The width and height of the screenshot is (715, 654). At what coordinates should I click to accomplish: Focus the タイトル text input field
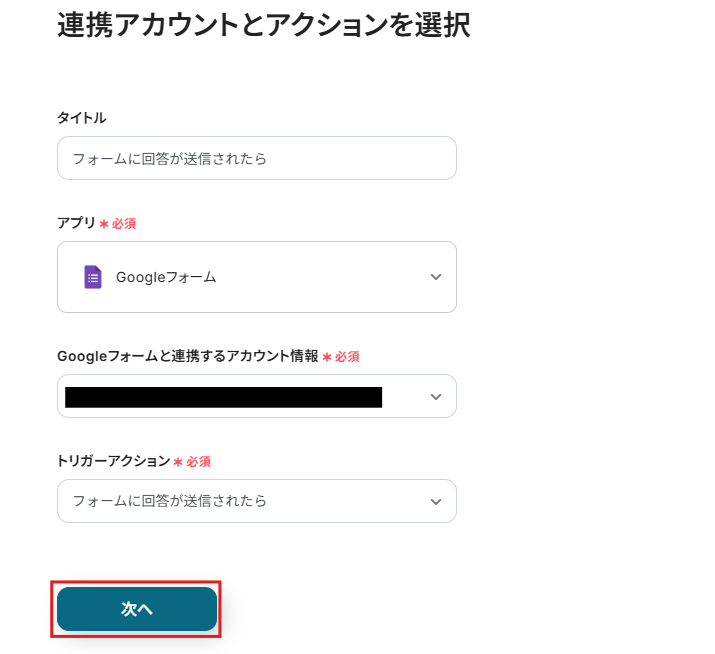(256, 158)
